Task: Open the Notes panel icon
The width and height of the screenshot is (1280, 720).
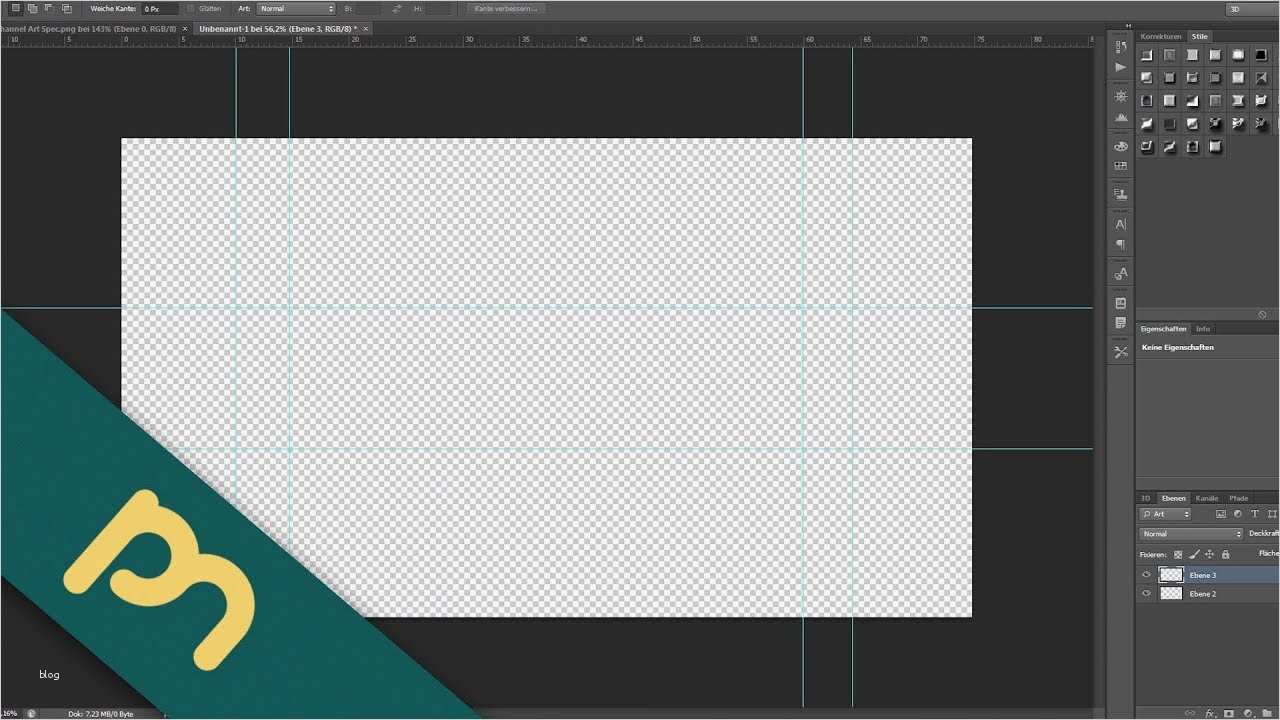Action: pos(1121,323)
